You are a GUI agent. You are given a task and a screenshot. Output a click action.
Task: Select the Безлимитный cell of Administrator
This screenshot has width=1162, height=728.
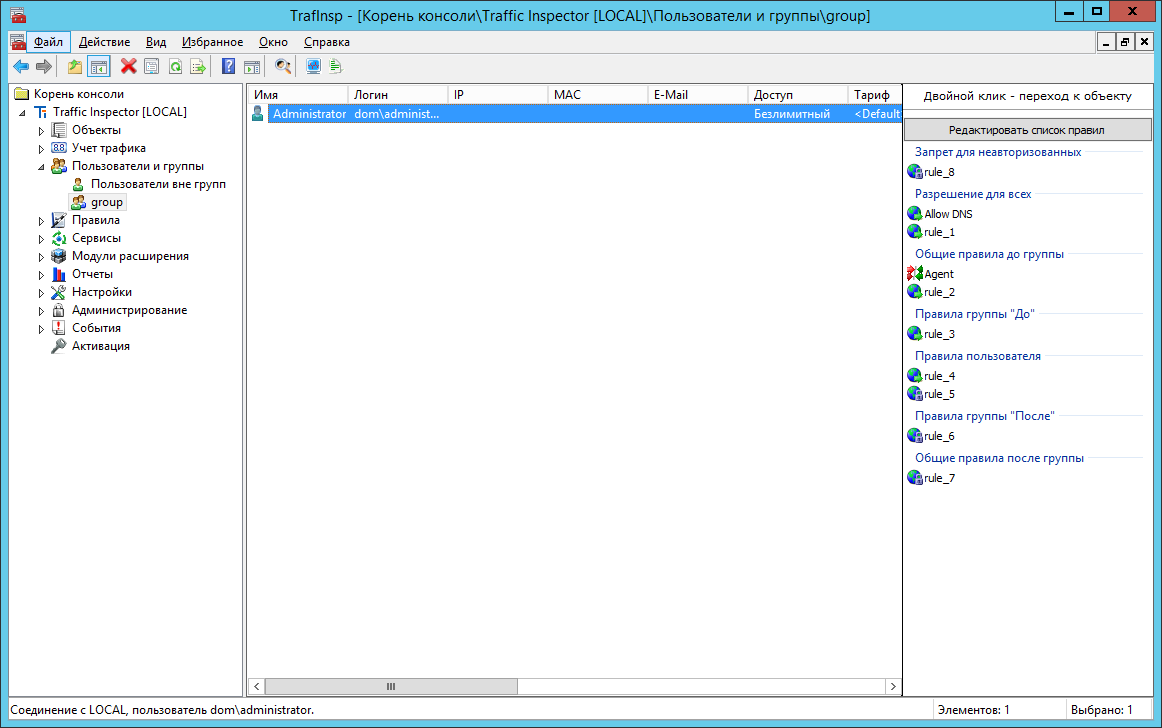791,113
